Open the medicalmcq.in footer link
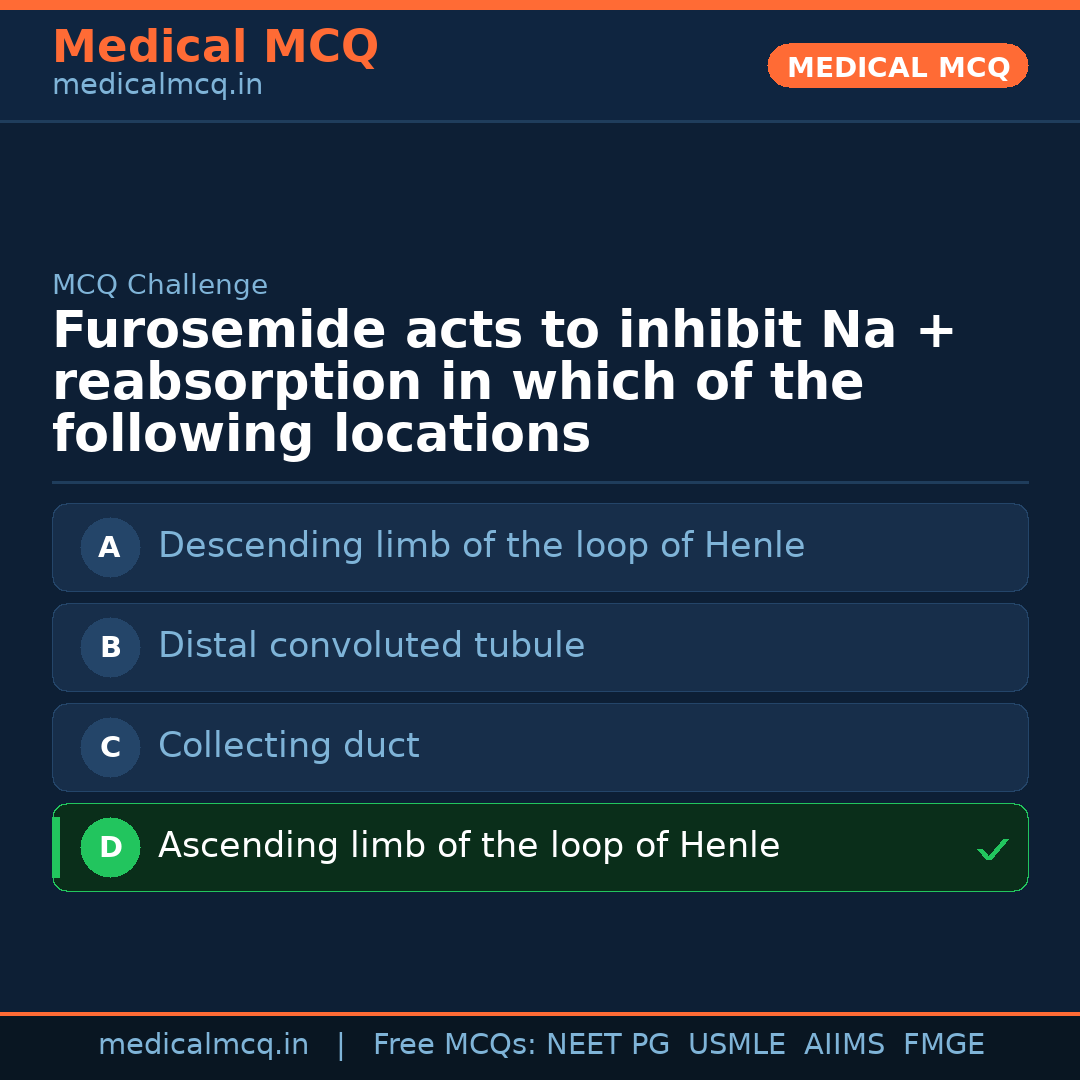The height and width of the screenshot is (1080, 1080). tap(204, 1043)
